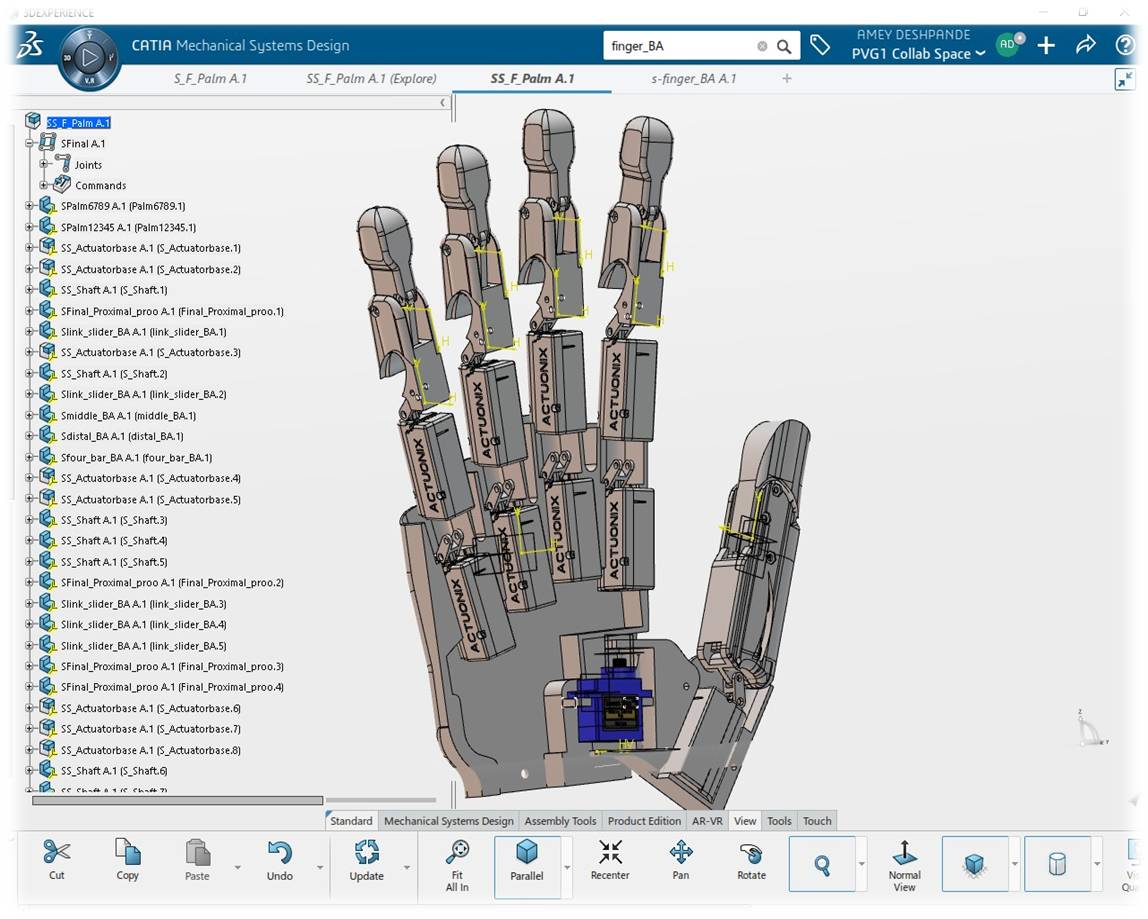Click the plus Add icon in the top bar
This screenshot has height=919, width=1148.
click(x=1046, y=45)
